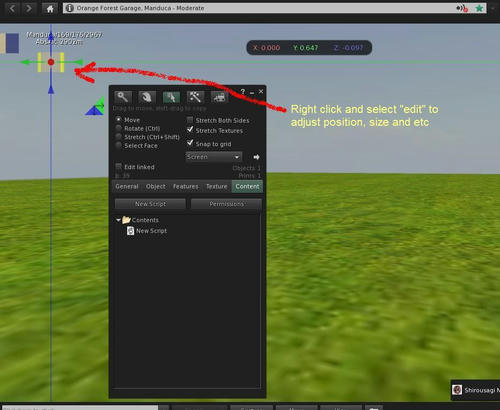Switch to the Object tab
The image size is (500, 410).
coord(156,186)
